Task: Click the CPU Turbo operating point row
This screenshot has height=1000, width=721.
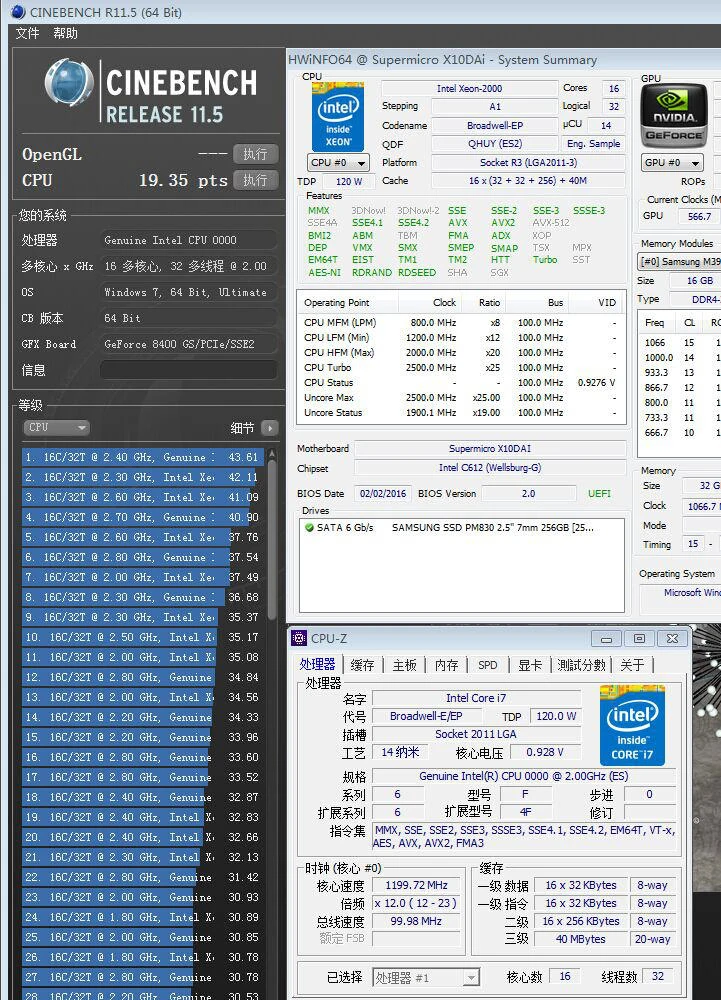Action: [460, 367]
